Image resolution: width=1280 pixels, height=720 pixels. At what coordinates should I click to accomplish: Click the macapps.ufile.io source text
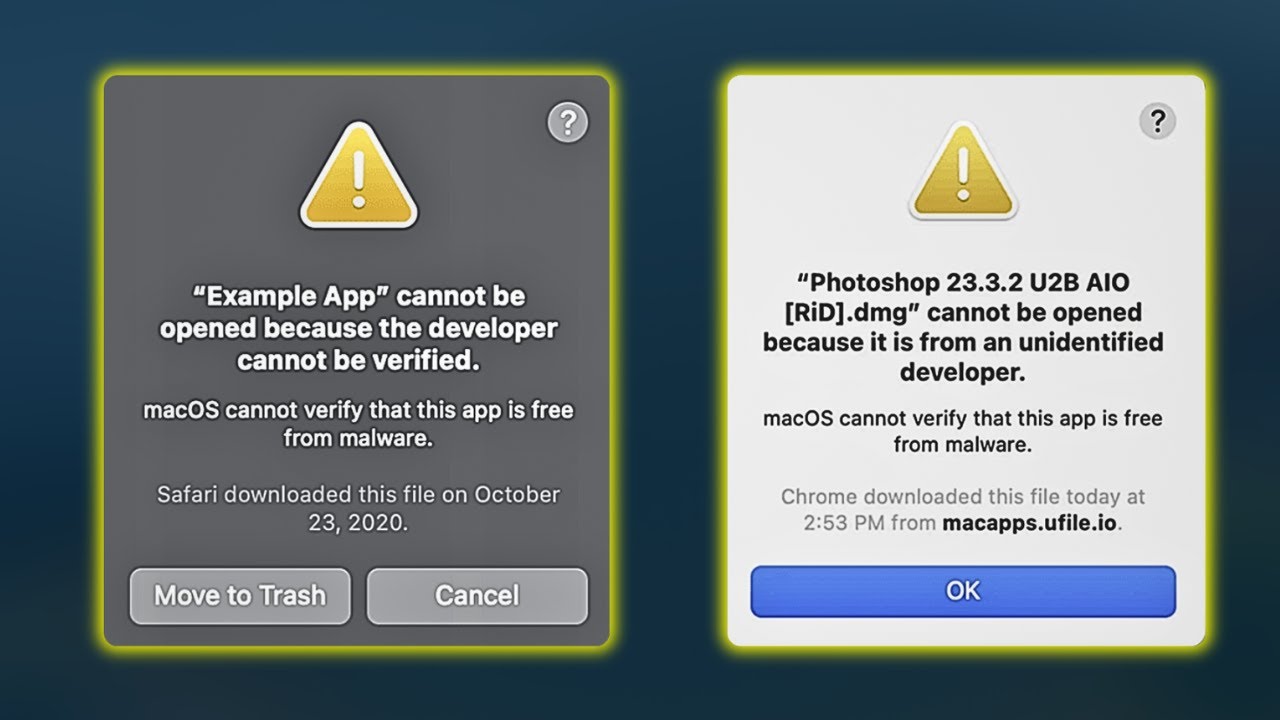1029,523
